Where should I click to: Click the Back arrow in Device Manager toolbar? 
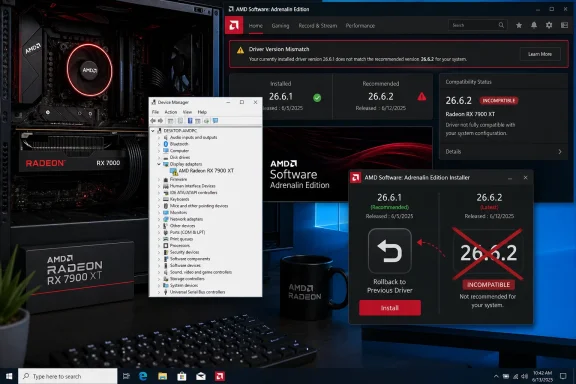click(153, 121)
